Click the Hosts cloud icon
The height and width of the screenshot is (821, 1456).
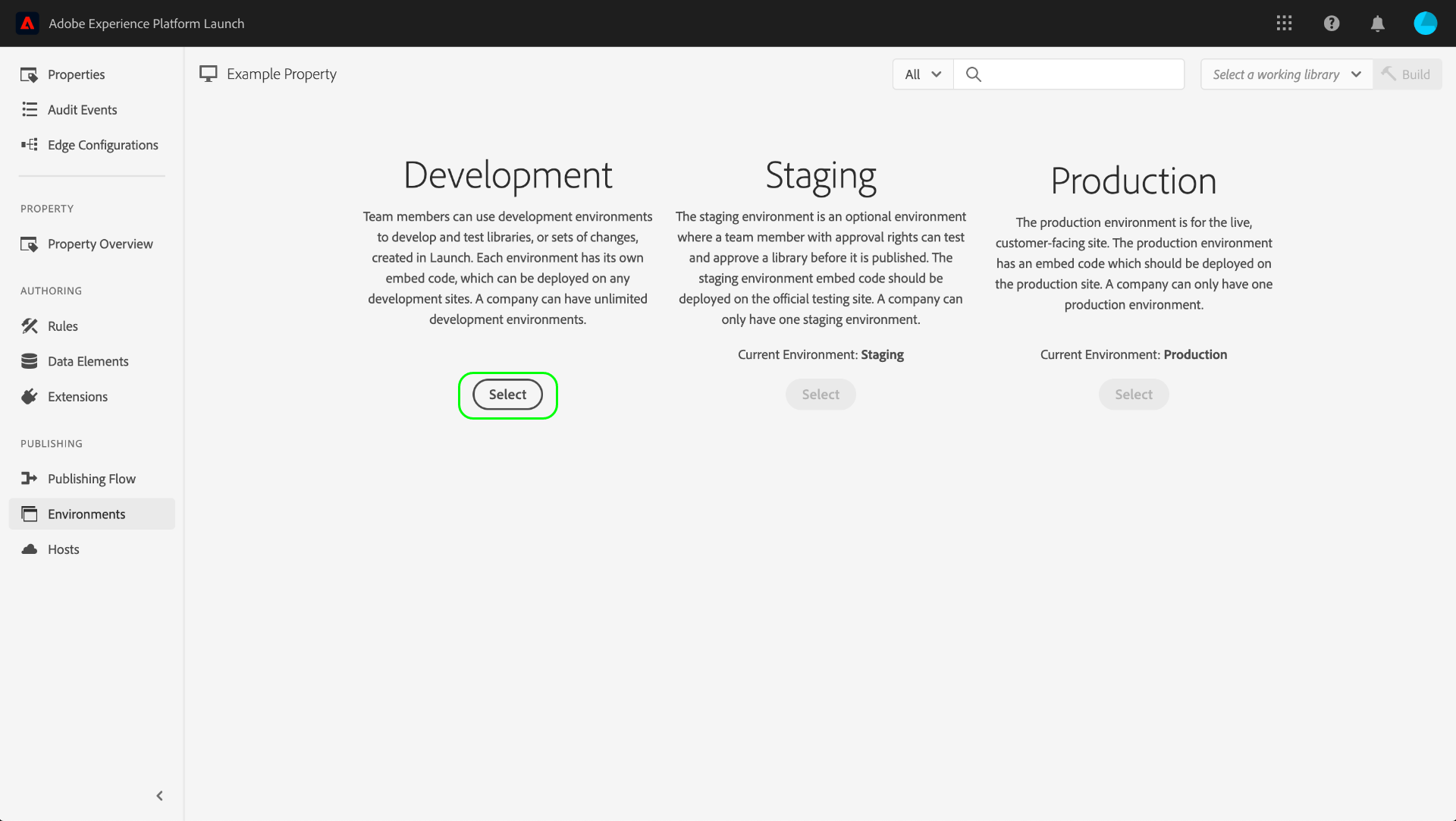(x=30, y=549)
